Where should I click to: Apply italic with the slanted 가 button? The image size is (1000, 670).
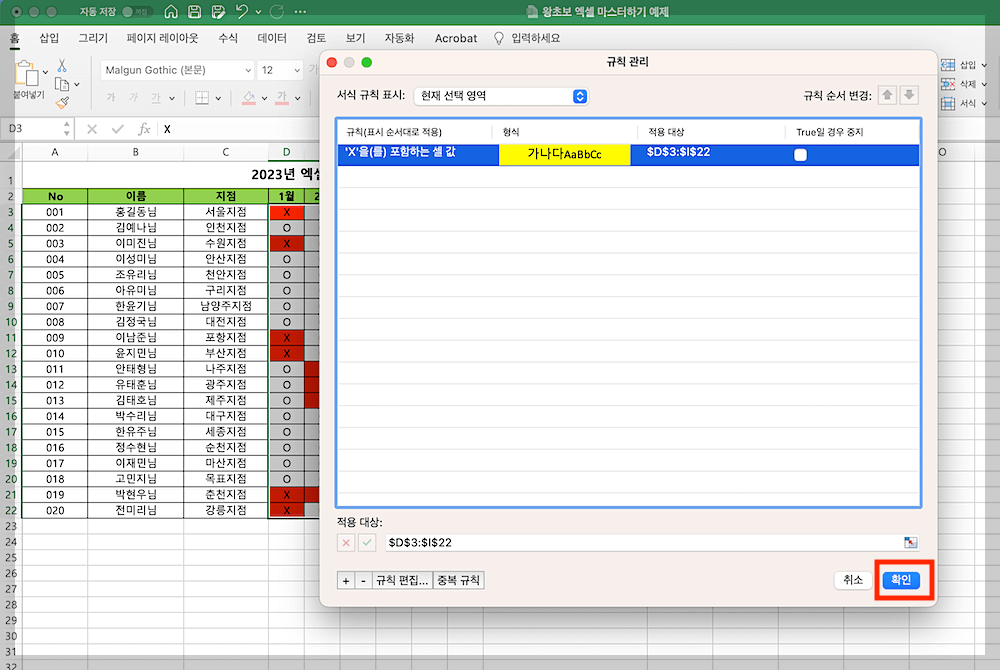point(133,98)
